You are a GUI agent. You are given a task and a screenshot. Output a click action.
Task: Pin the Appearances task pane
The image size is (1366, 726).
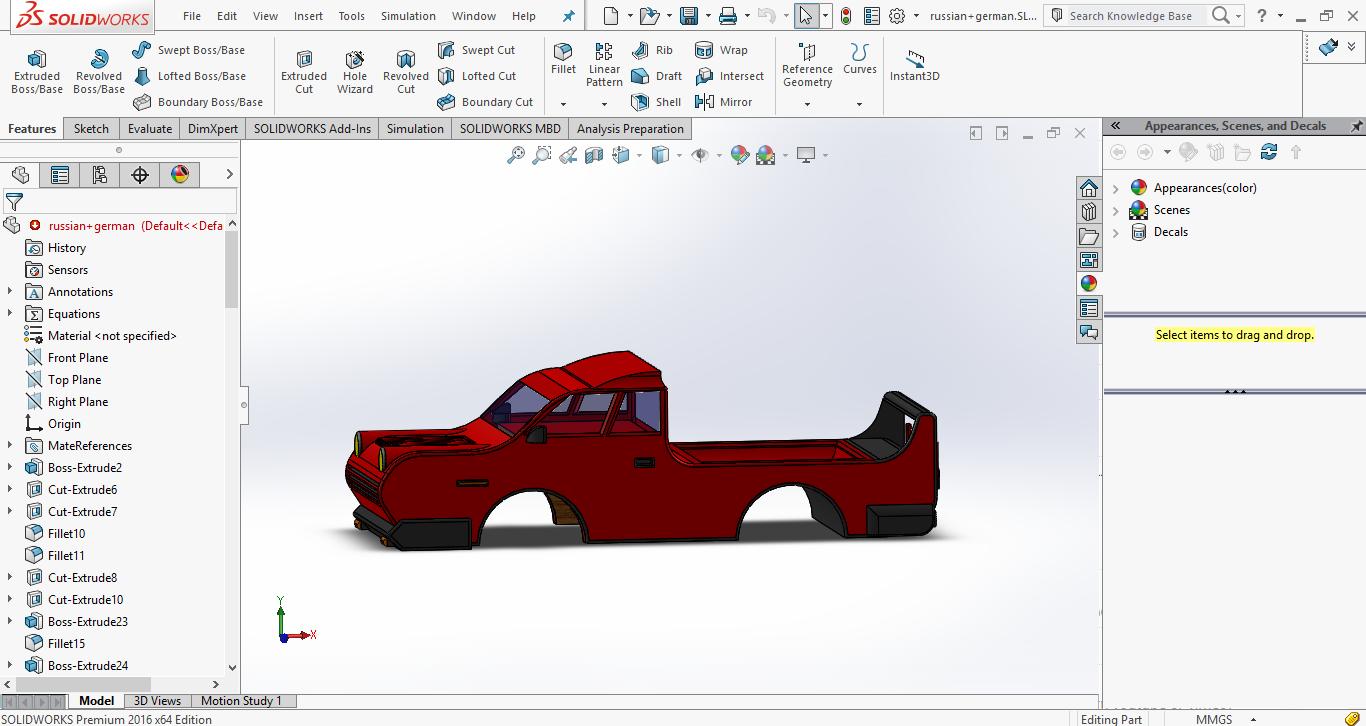(1356, 126)
